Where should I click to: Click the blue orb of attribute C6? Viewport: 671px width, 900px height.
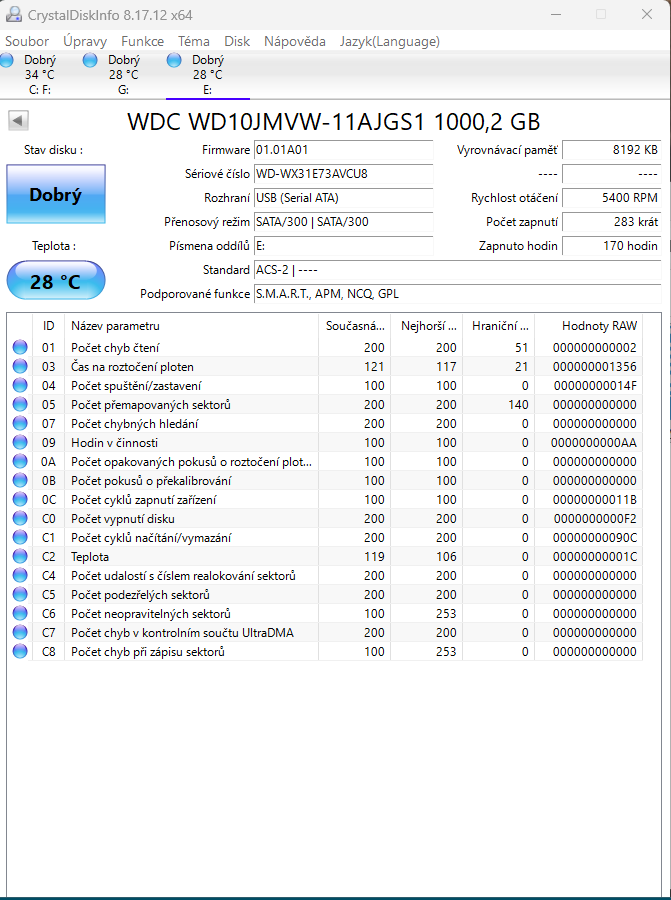click(20, 613)
